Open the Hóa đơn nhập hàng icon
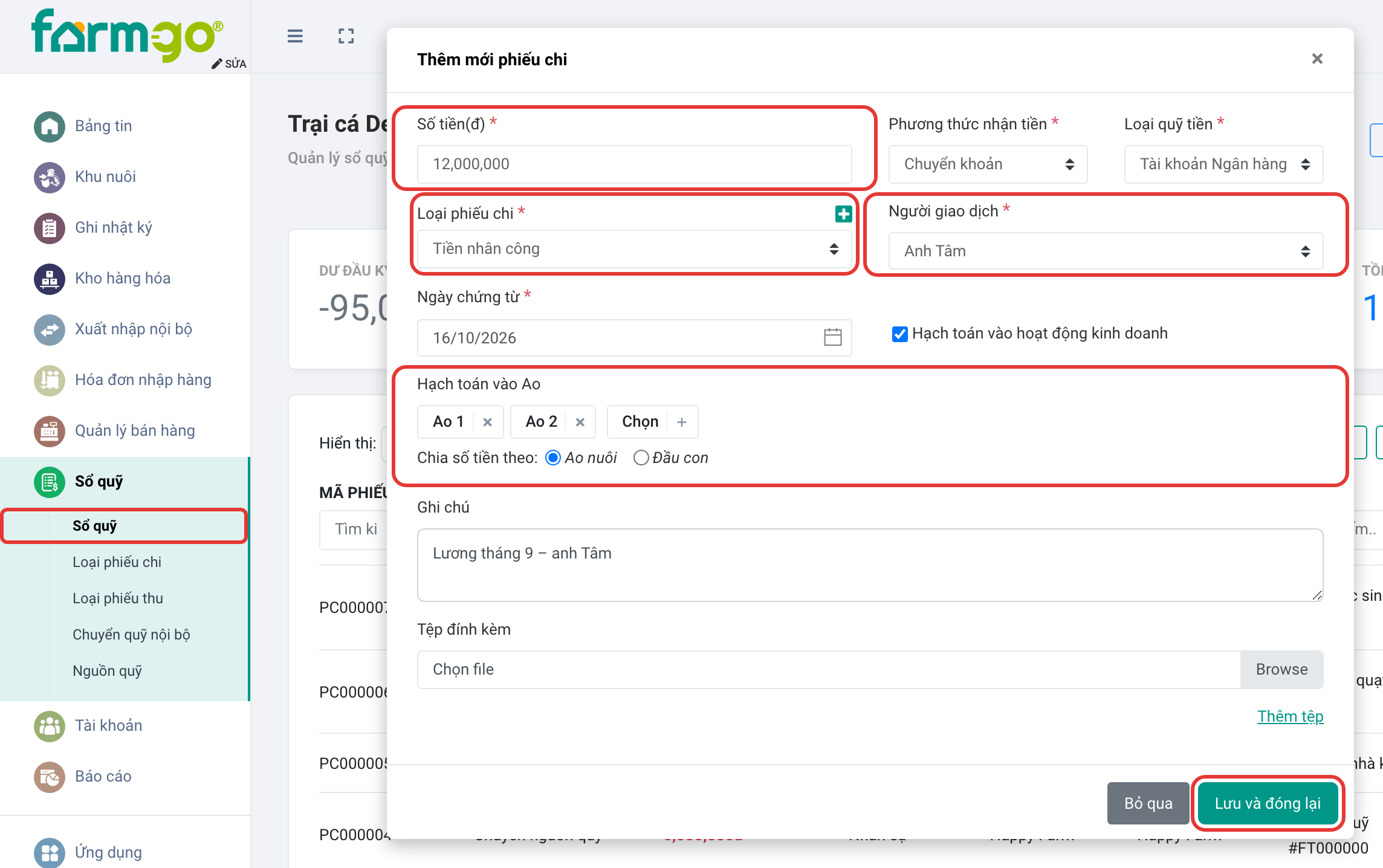1383x868 pixels. (x=50, y=380)
